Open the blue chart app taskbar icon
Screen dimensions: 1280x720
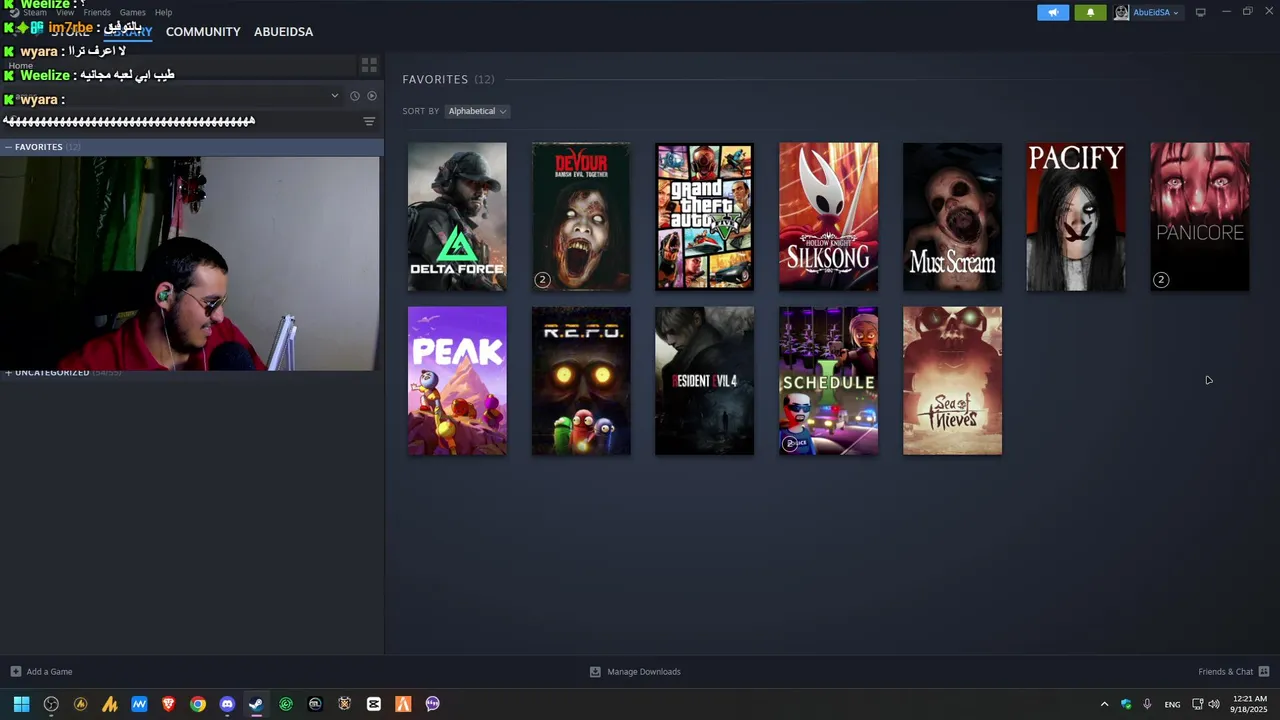(x=139, y=704)
